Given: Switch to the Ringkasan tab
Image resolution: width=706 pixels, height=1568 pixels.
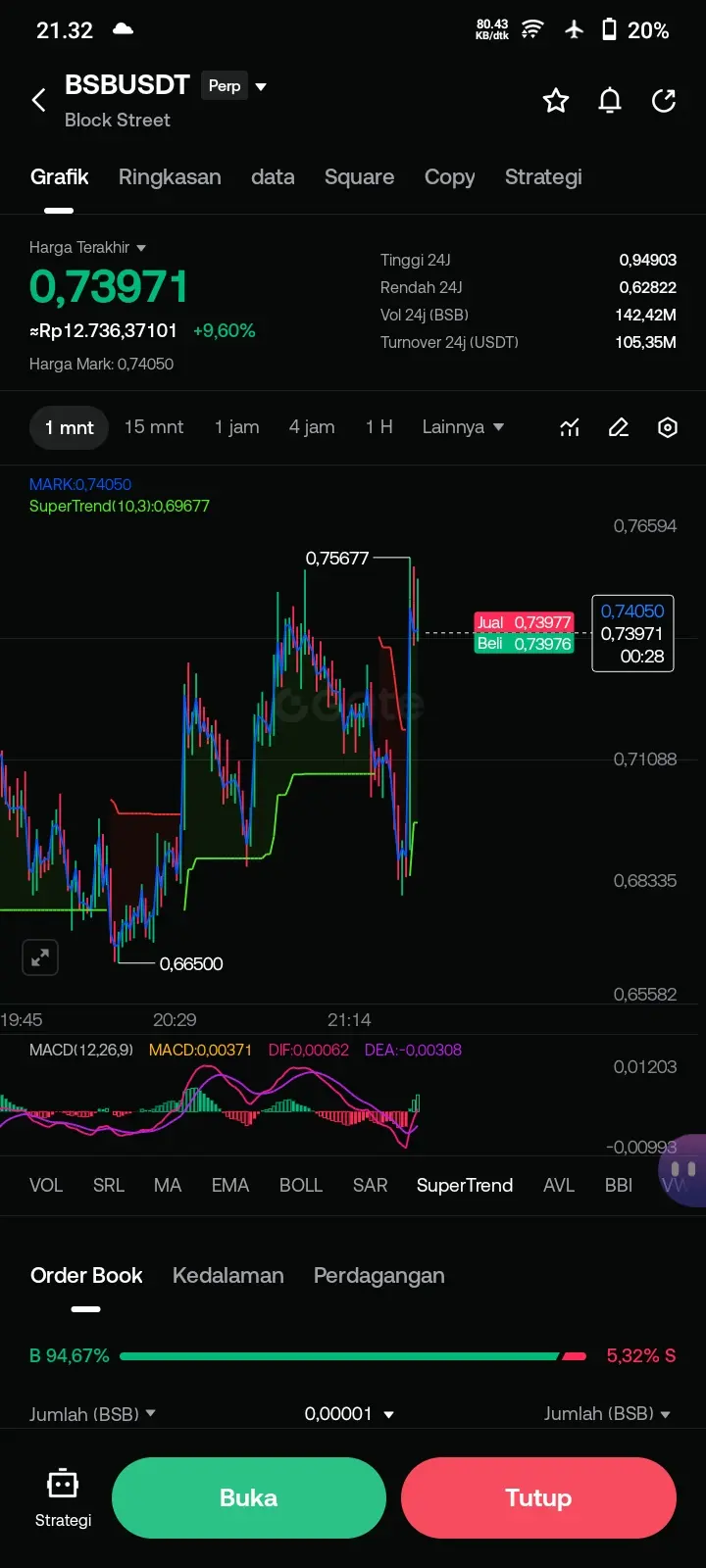Looking at the screenshot, I should 170,177.
